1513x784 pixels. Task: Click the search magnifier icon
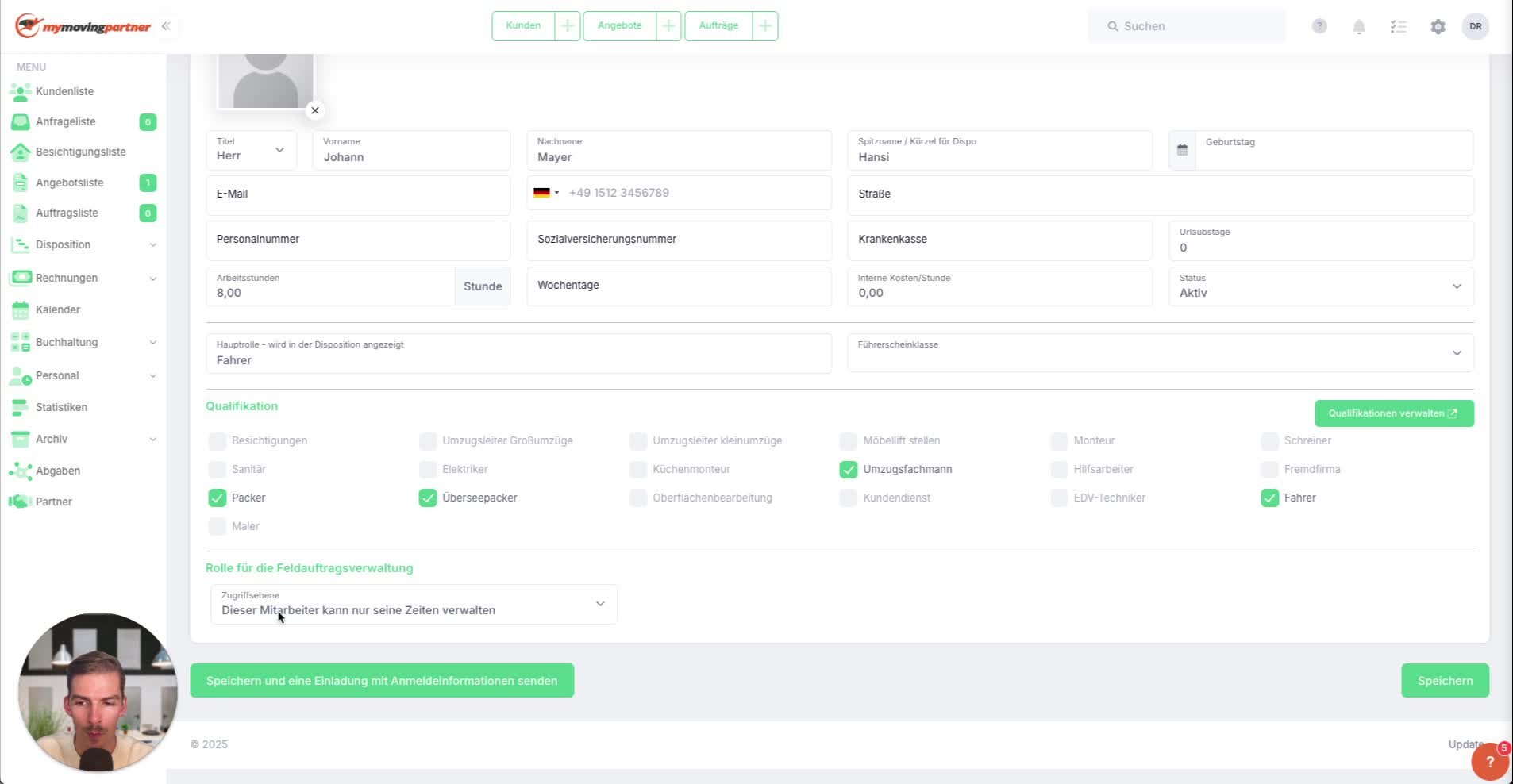[x=1113, y=26]
